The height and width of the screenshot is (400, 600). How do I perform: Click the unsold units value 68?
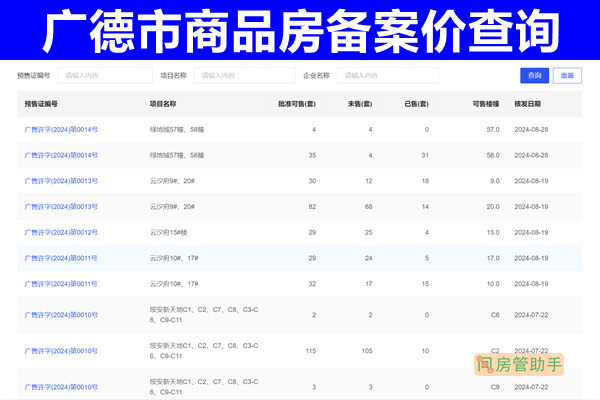368,206
